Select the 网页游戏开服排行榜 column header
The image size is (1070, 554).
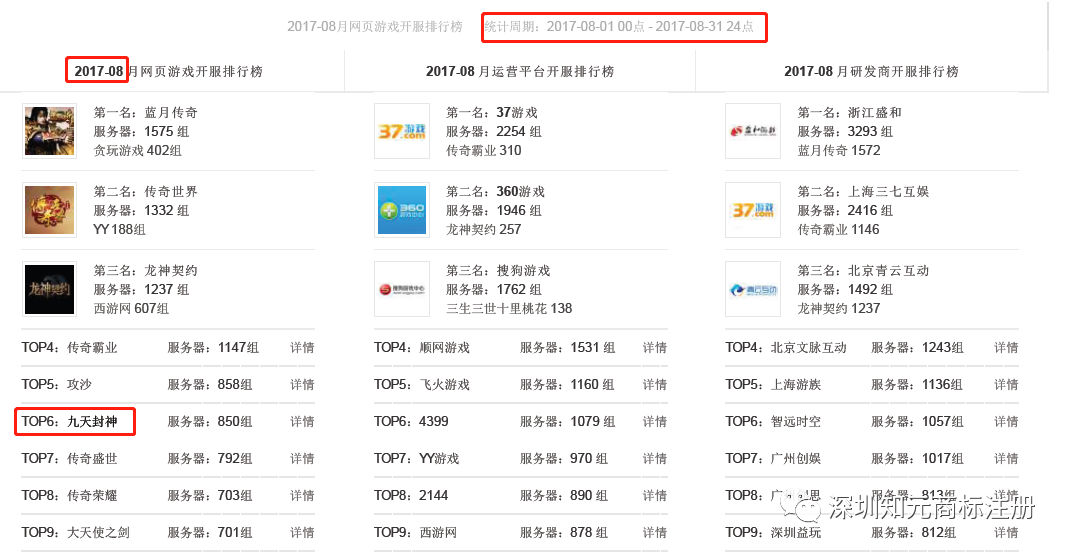click(168, 71)
